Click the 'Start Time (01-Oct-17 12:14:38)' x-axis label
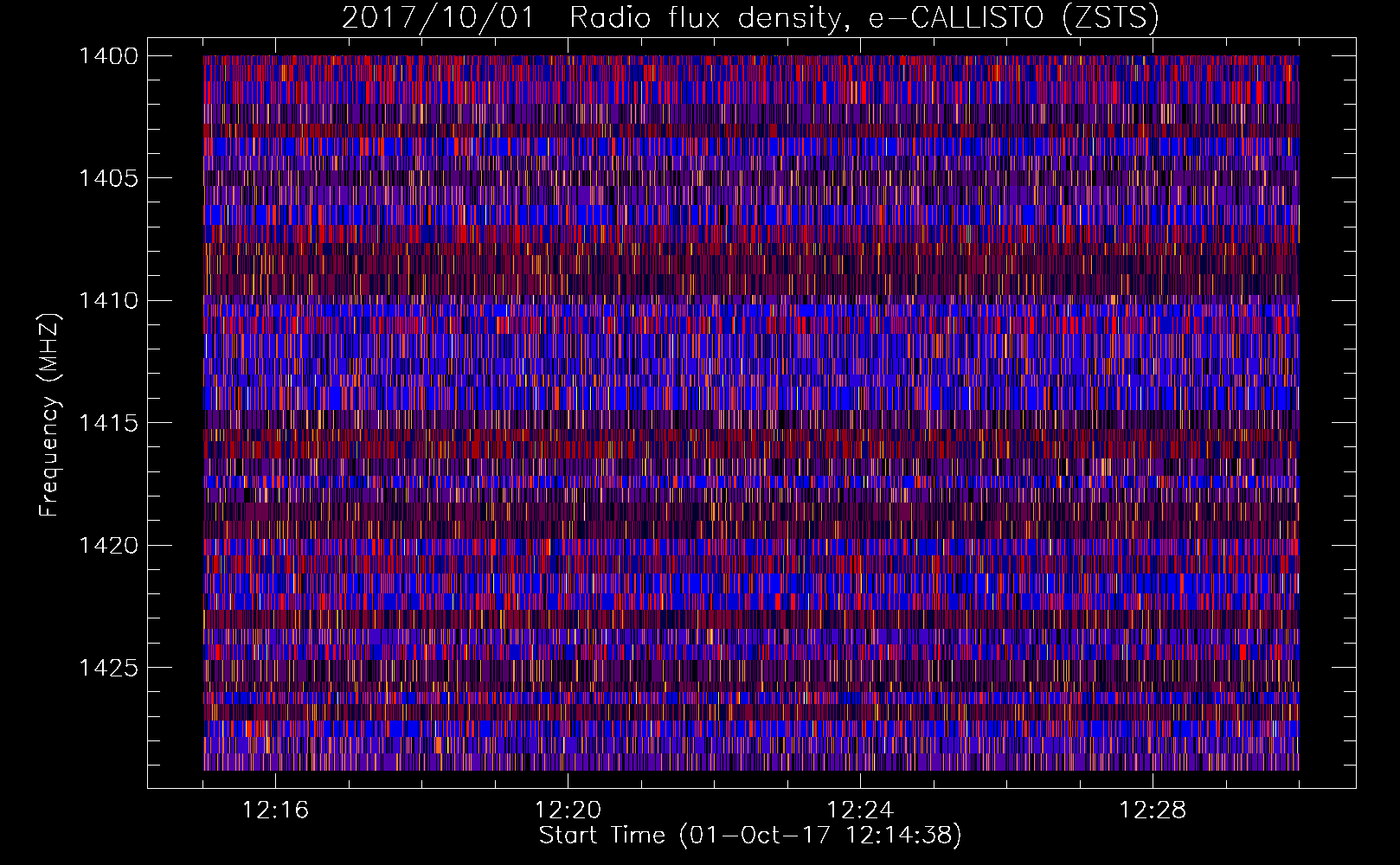Viewport: 1400px width, 865px height. click(x=750, y=836)
